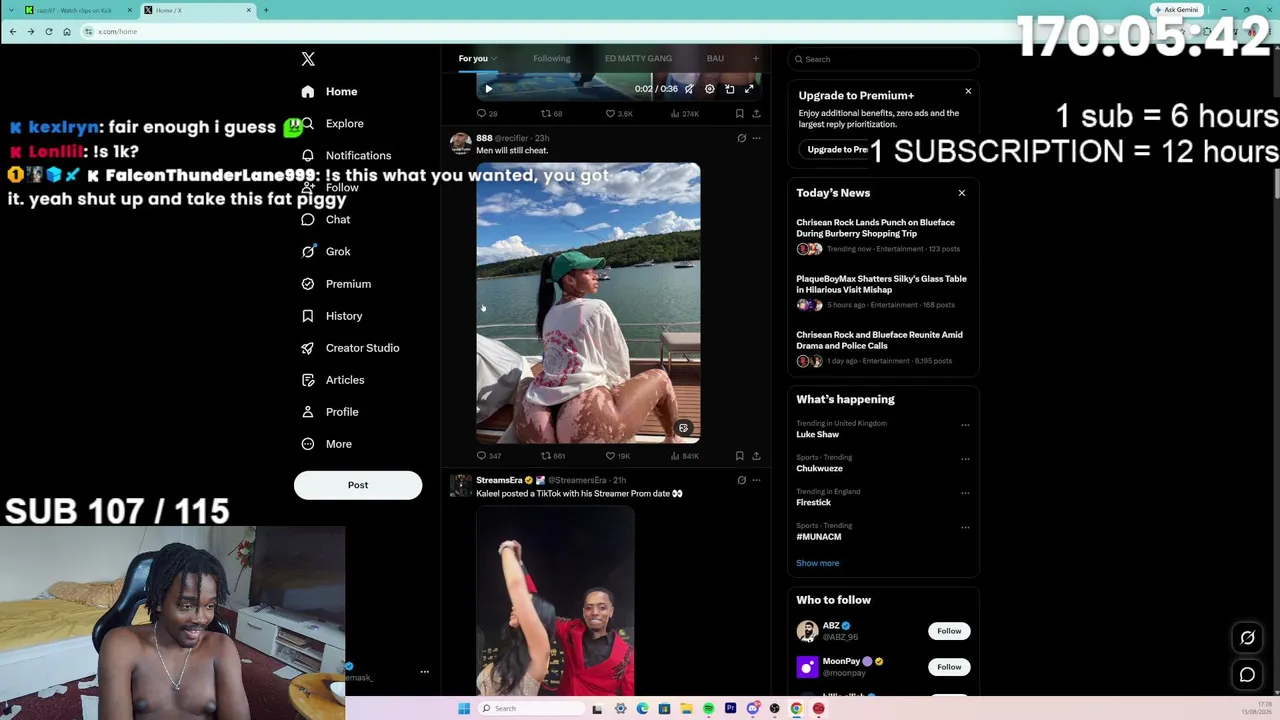
Task: Play the video in the top post
Action: [488, 89]
